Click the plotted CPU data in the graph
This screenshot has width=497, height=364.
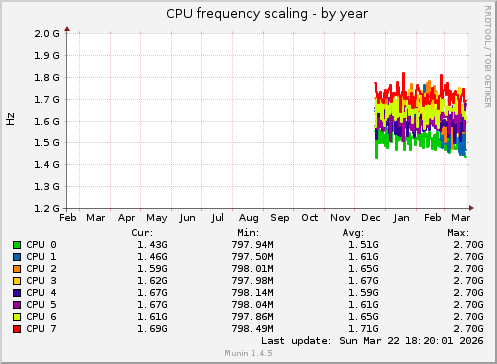421,115
